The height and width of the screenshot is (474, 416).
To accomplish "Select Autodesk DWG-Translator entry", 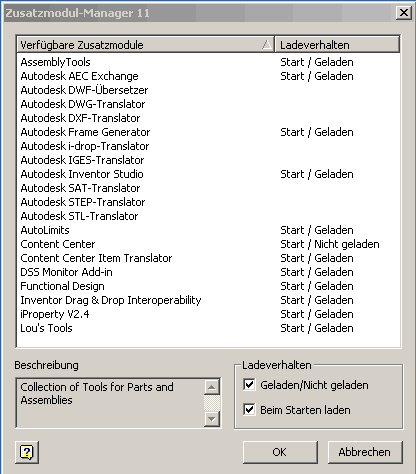I will click(x=83, y=104).
